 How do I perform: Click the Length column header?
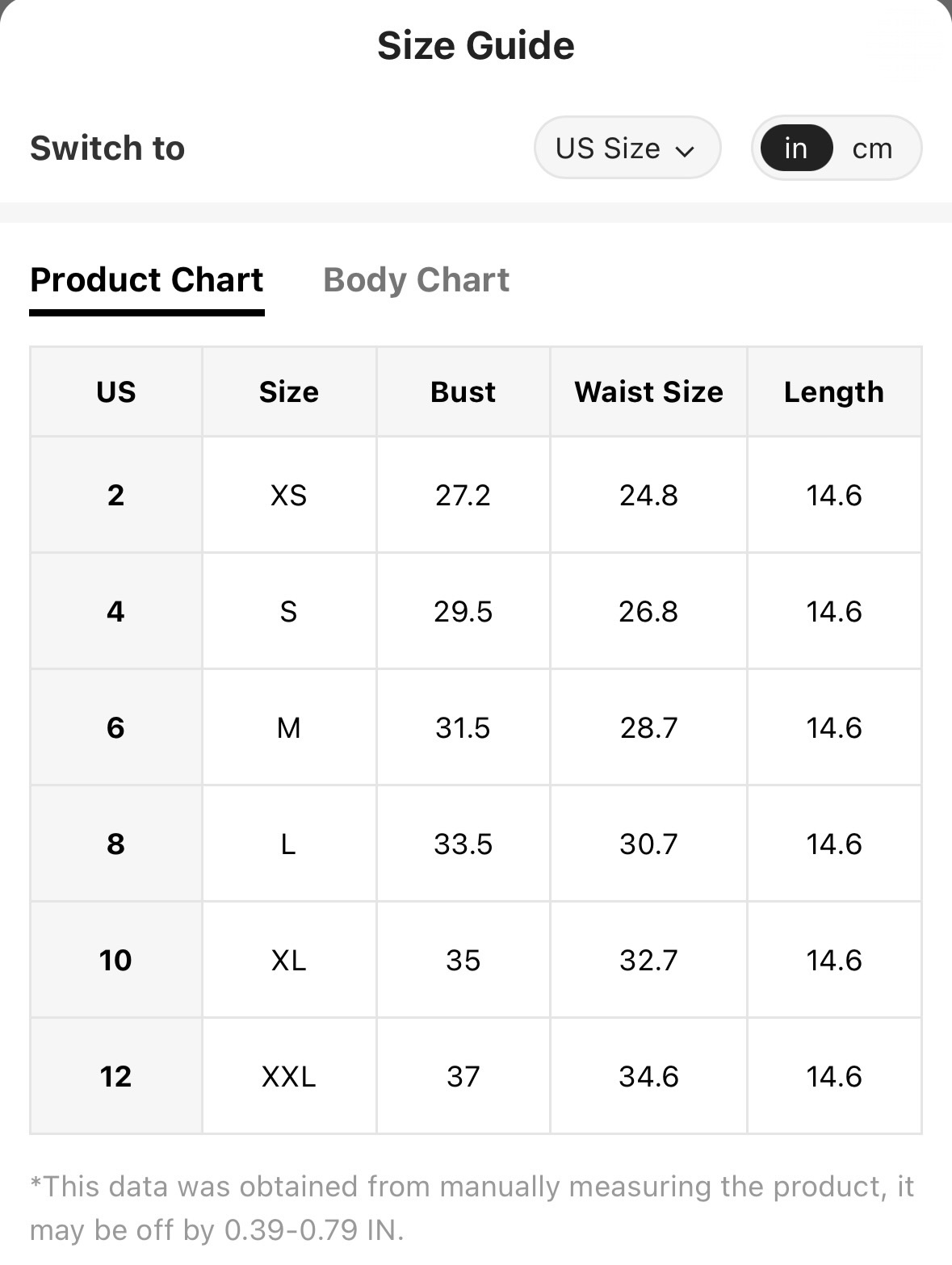click(834, 392)
